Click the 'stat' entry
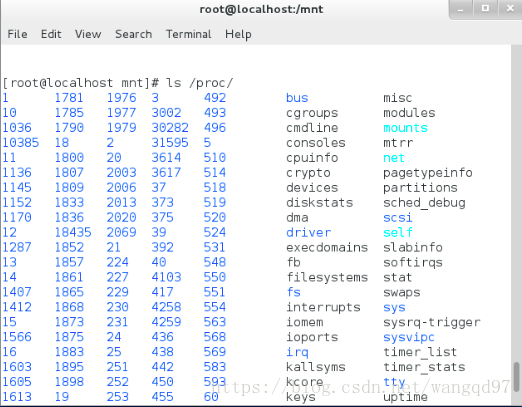Screen dimensions: 522x407 coord(398,277)
